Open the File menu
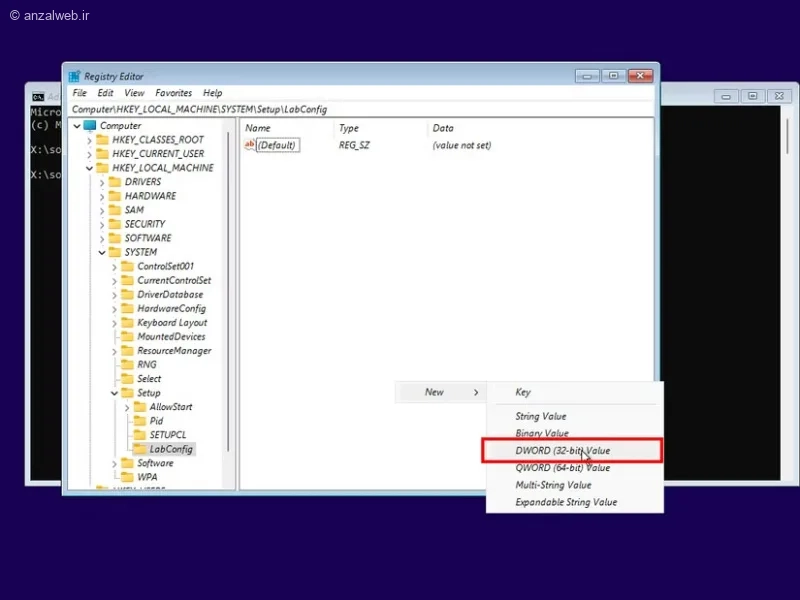Viewport: 800px width, 600px height. click(80, 93)
